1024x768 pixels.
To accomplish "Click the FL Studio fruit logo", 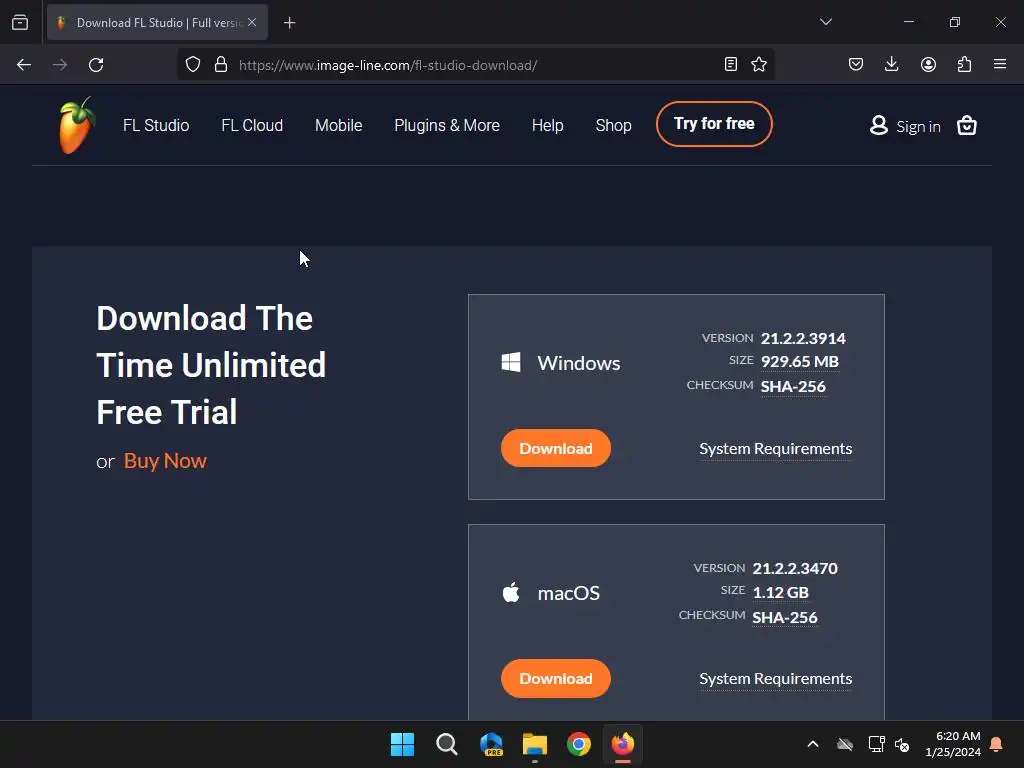I will [x=77, y=125].
